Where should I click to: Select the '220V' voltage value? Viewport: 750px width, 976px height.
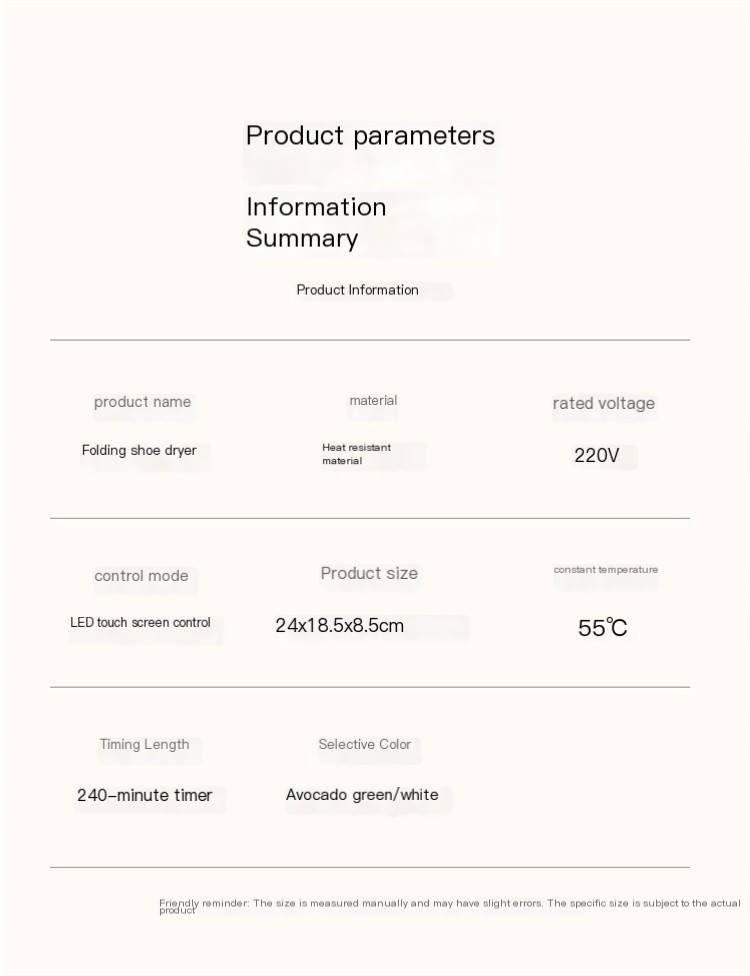597,456
